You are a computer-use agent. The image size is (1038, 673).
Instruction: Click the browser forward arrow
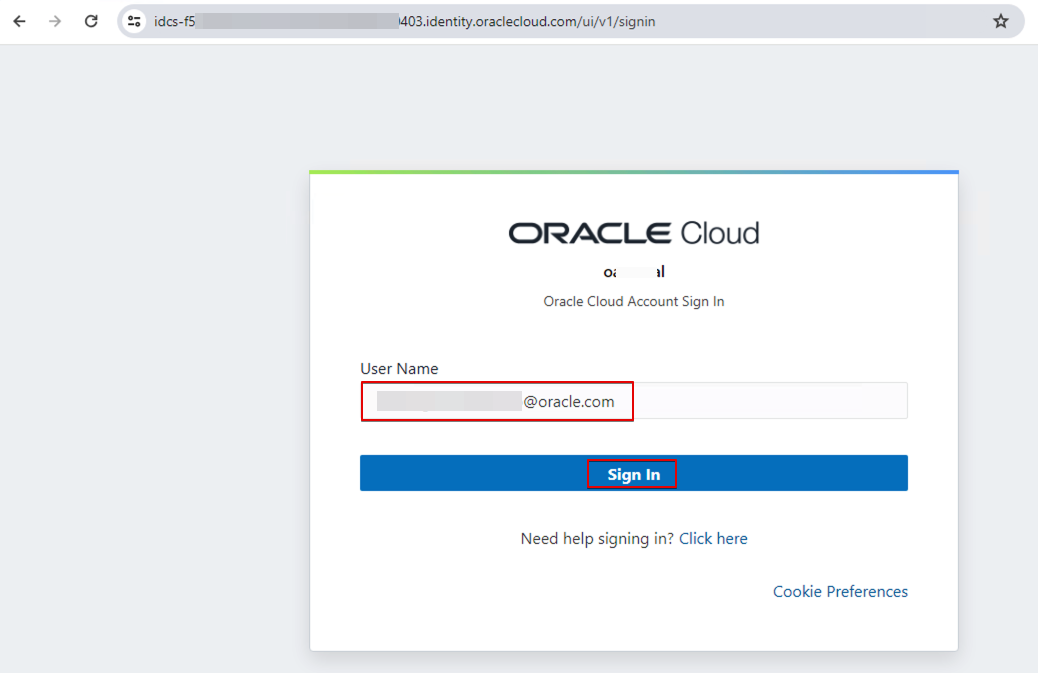point(55,21)
